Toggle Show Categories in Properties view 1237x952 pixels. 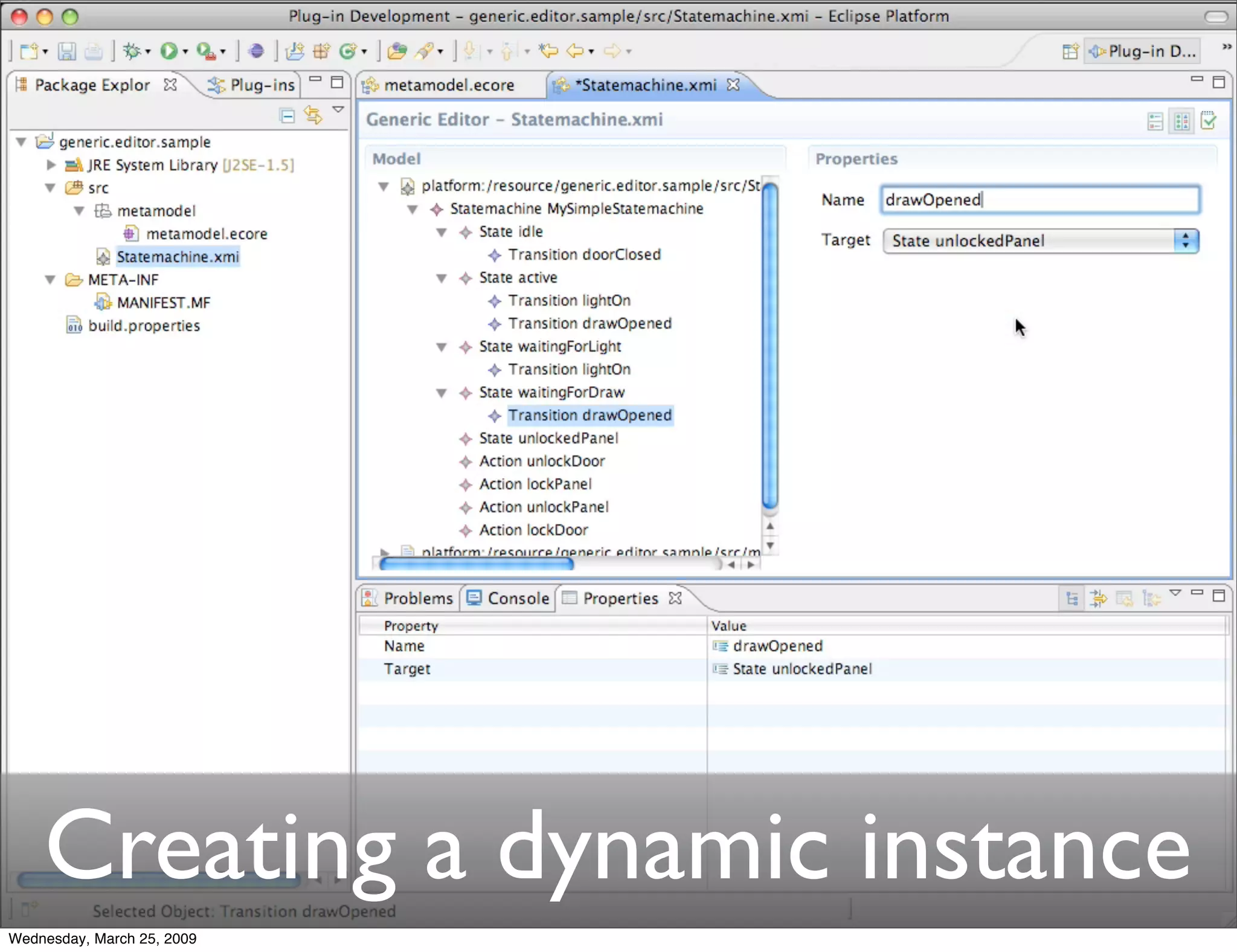click(x=1072, y=599)
